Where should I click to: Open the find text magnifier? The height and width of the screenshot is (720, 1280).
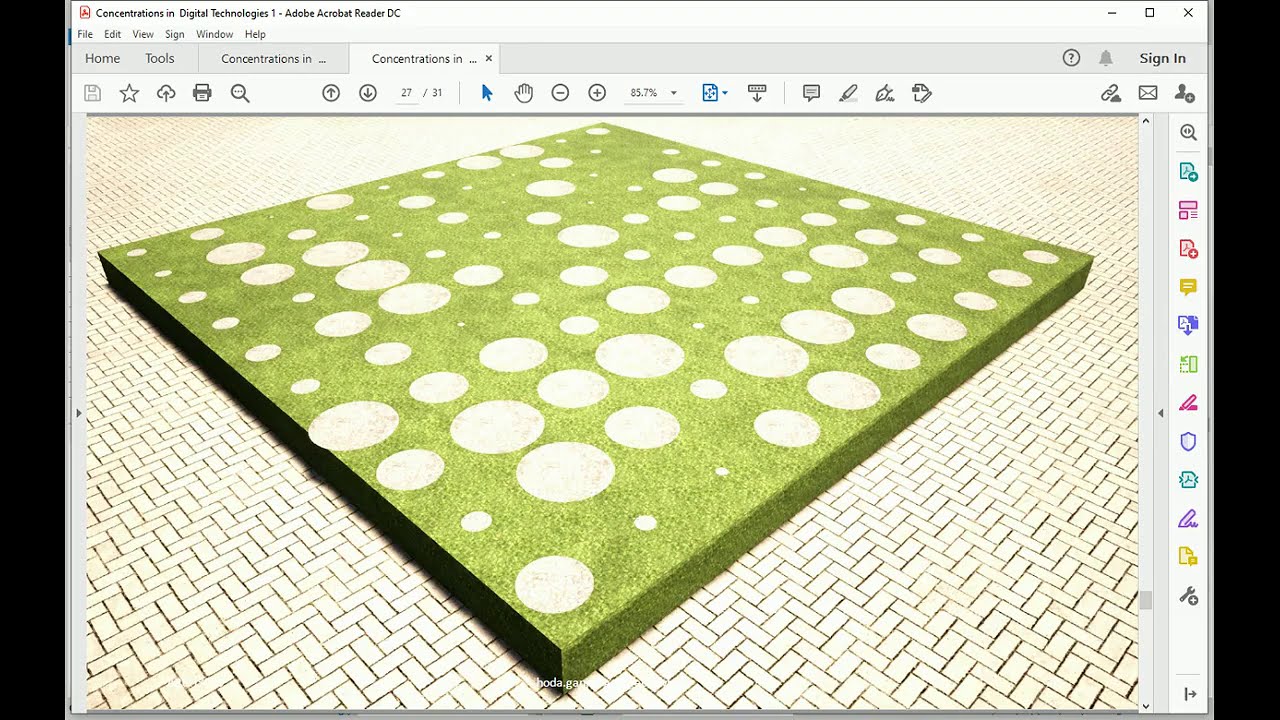click(x=240, y=93)
